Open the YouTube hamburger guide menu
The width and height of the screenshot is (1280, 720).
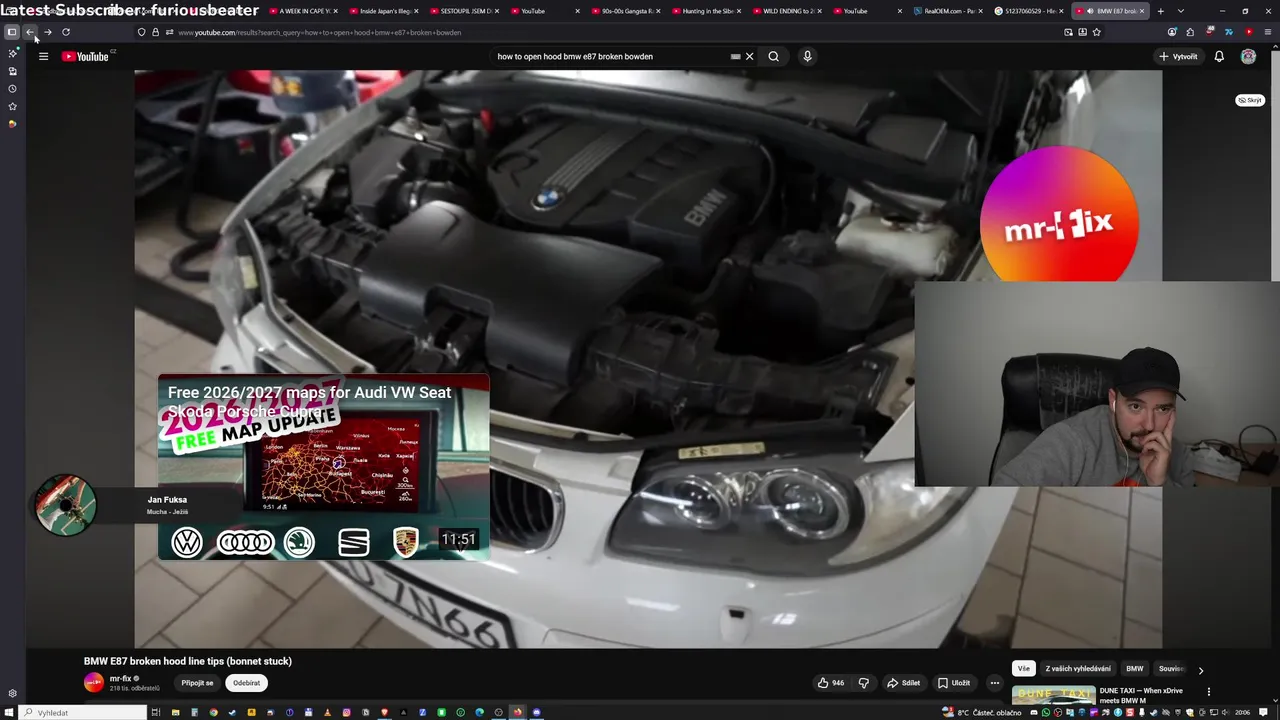click(43, 56)
